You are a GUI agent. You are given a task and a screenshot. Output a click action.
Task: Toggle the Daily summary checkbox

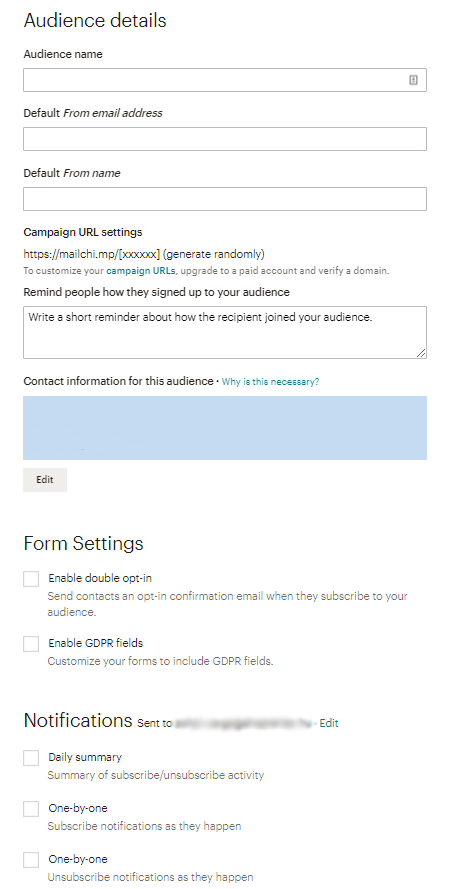pyautogui.click(x=31, y=758)
